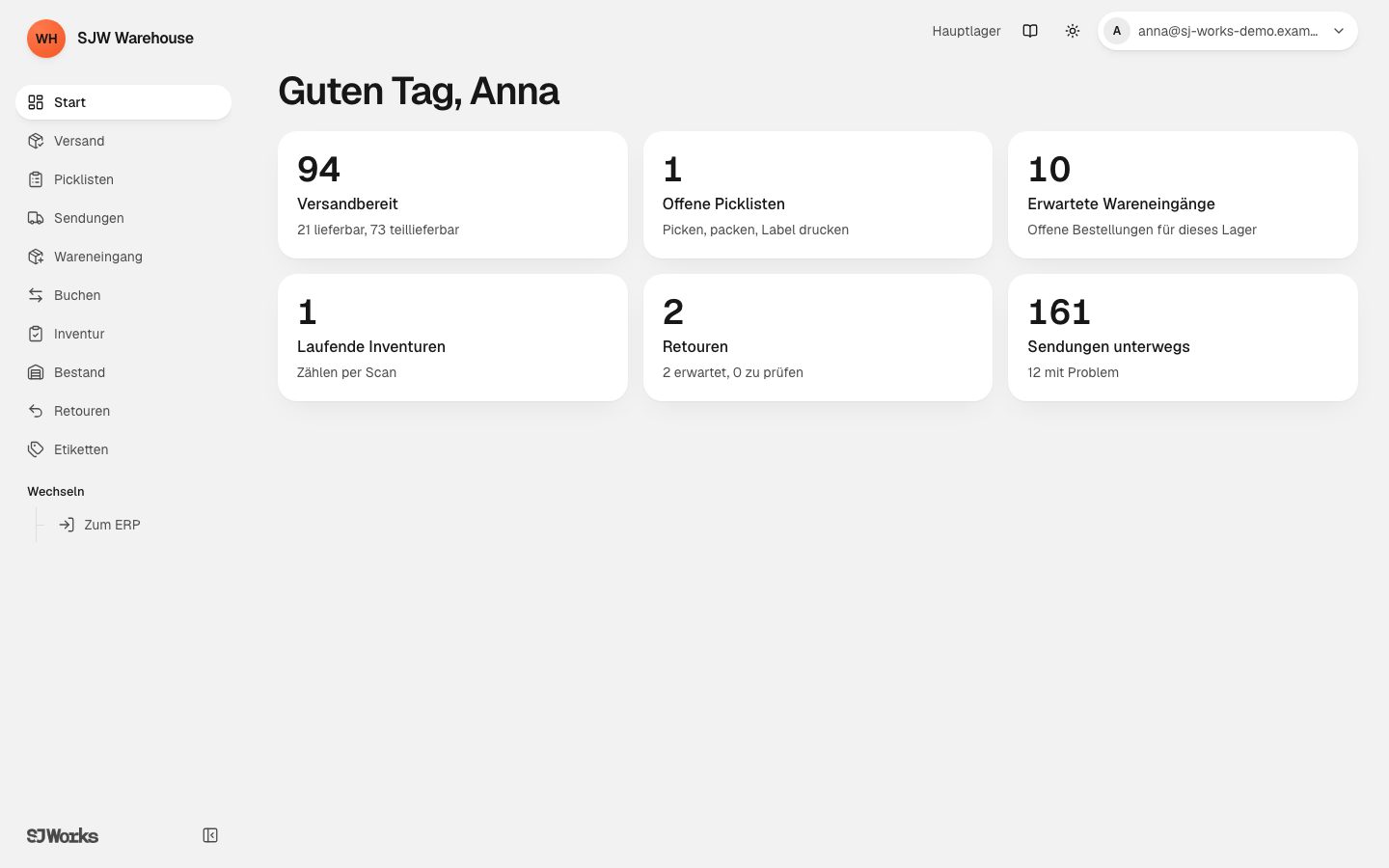Image resolution: width=1389 pixels, height=868 pixels.
Task: Click 'Offene Bestellungen für dieses Lager' text
Action: coord(1142,230)
